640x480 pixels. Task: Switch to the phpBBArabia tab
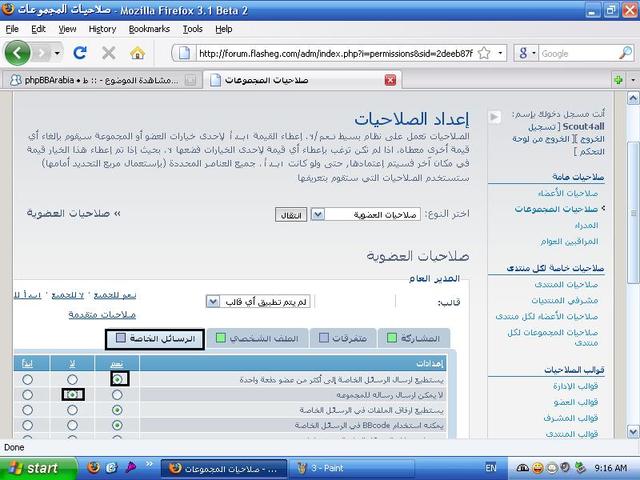[102, 80]
